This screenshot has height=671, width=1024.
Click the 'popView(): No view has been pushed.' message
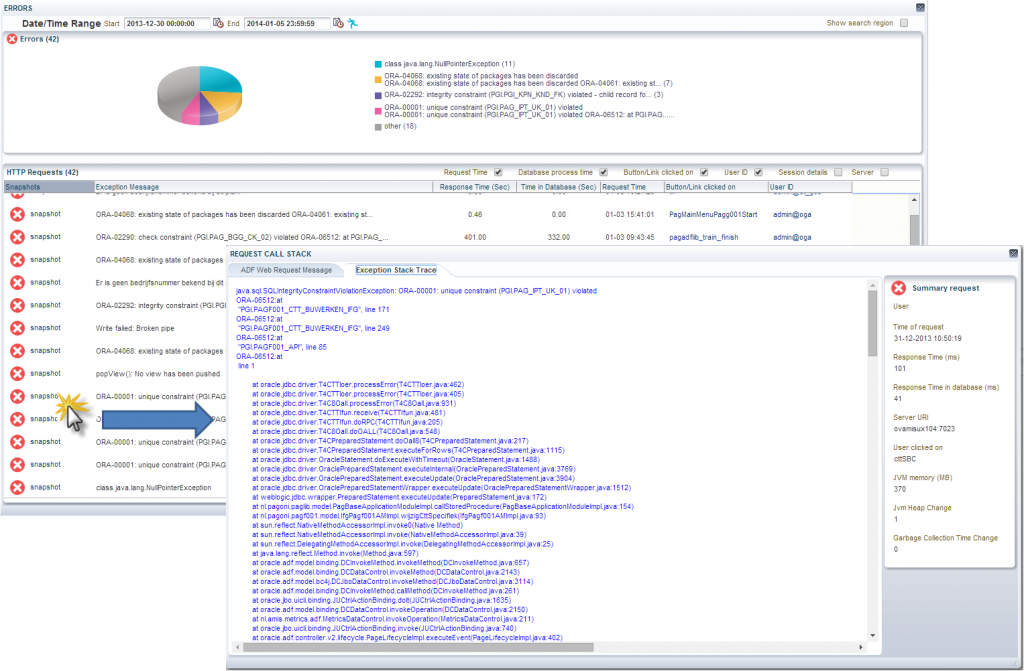tap(158, 374)
